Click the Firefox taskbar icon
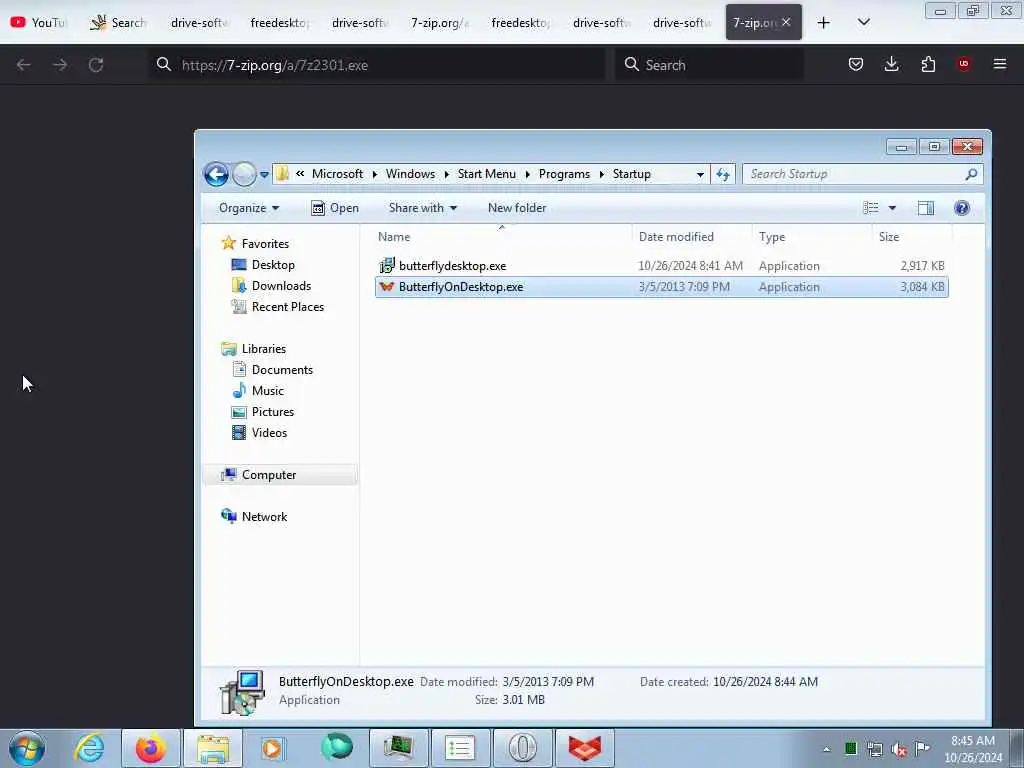This screenshot has height=768, width=1024. [x=150, y=748]
